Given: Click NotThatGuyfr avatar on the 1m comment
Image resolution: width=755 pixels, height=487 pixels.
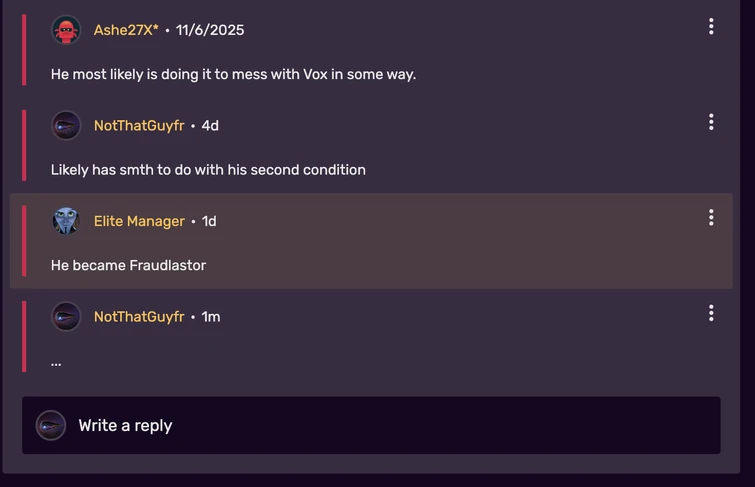Looking at the screenshot, I should [66, 317].
